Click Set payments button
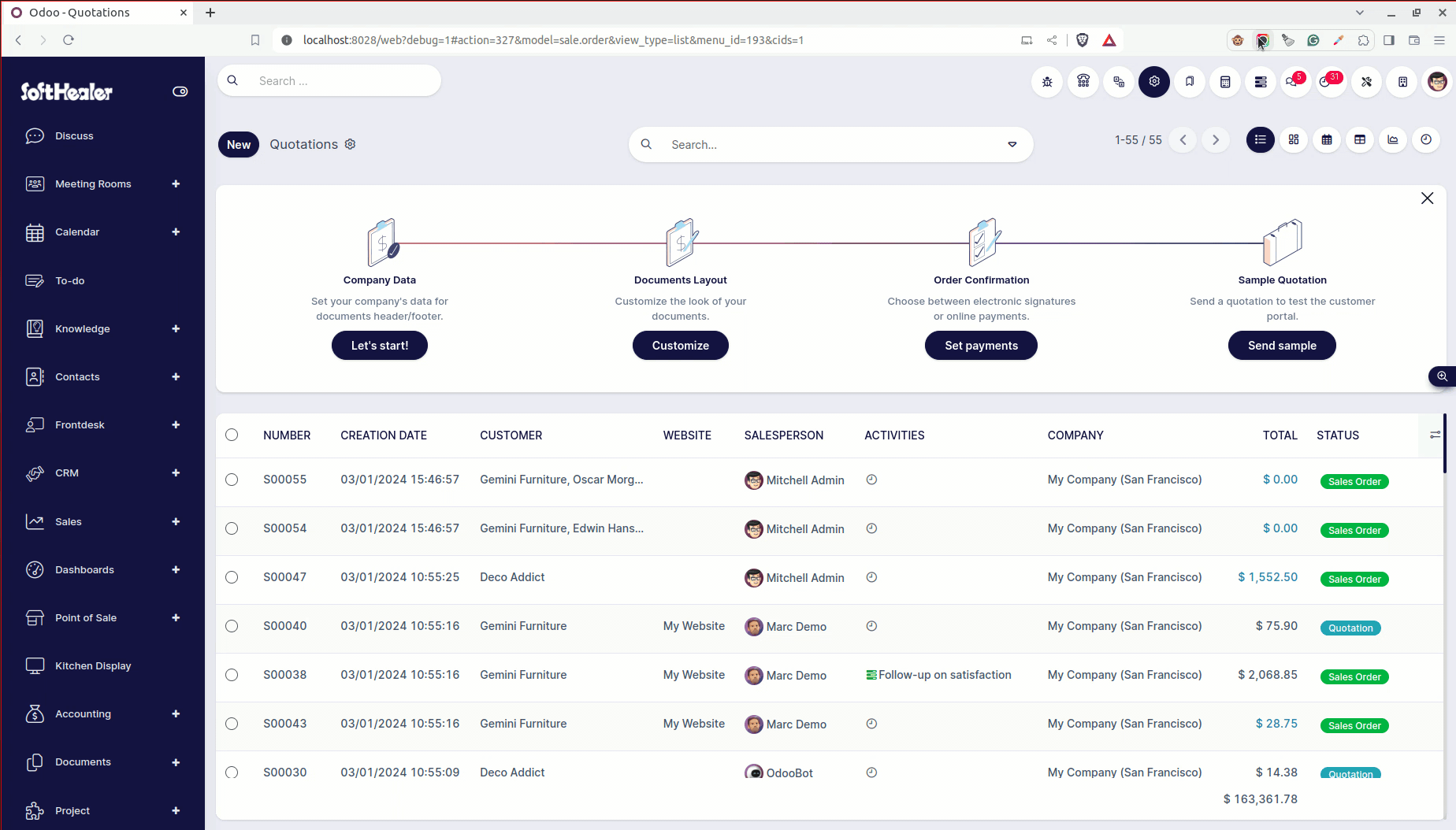The height and width of the screenshot is (830, 1456). [x=981, y=345]
